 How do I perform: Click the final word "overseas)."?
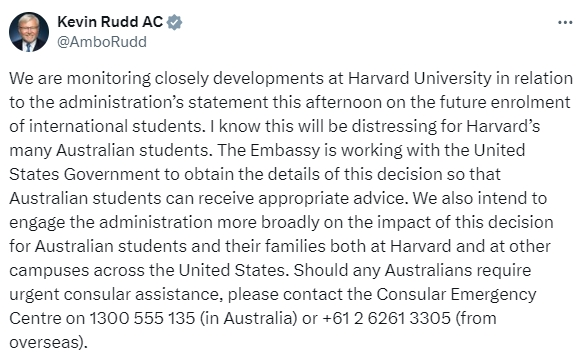pyautogui.click(x=48, y=342)
